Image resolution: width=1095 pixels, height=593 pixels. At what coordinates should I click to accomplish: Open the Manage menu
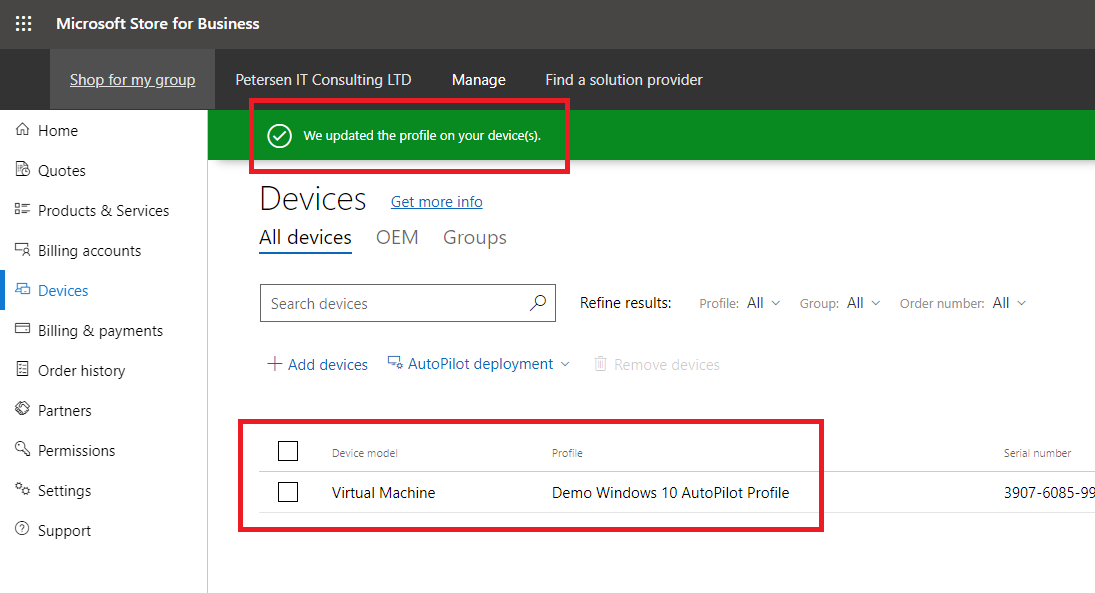(x=478, y=80)
